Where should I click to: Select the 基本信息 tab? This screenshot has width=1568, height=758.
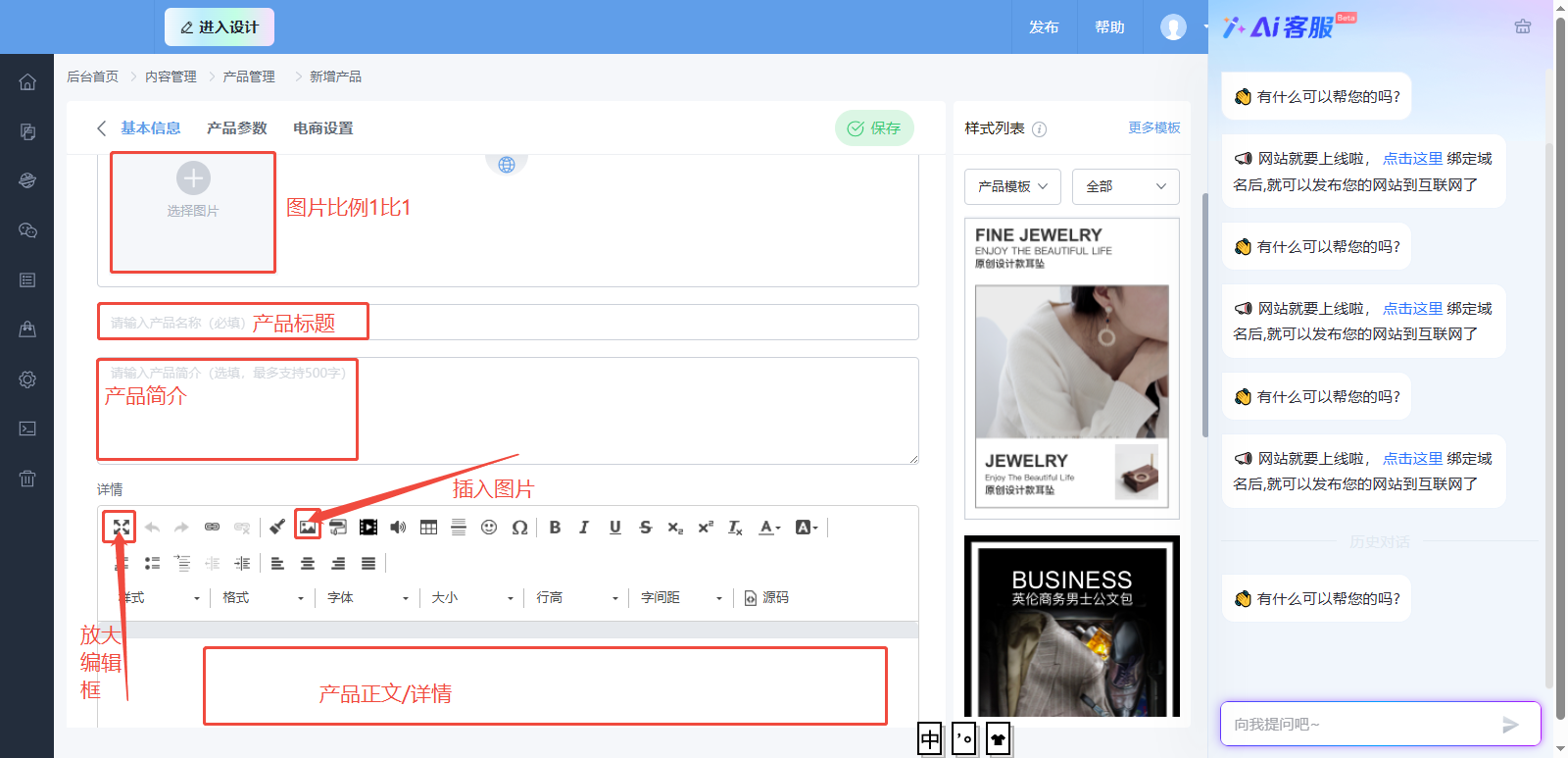pyautogui.click(x=151, y=128)
